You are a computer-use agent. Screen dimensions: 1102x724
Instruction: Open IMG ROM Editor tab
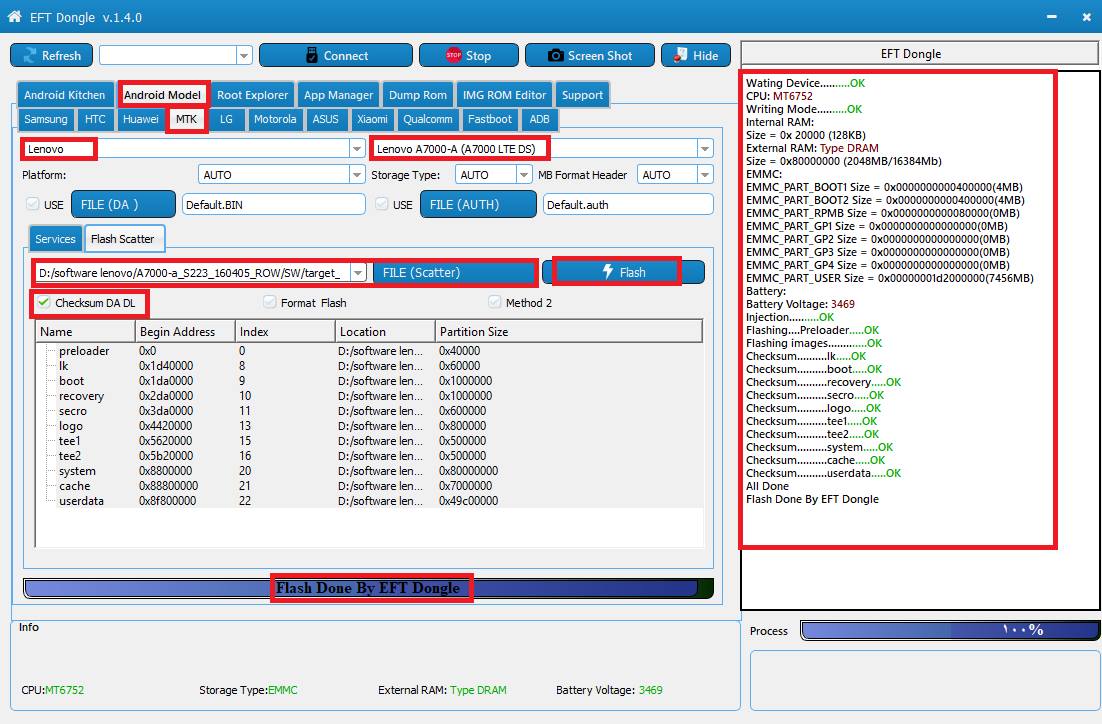(x=504, y=95)
